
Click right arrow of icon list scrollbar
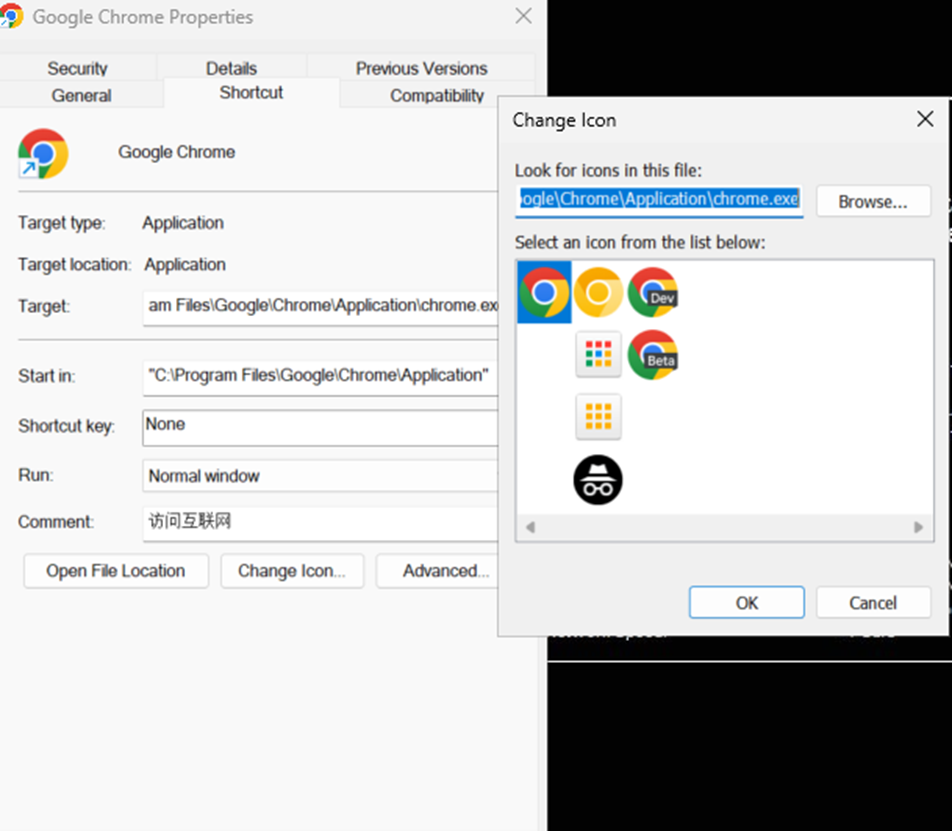[x=918, y=527]
